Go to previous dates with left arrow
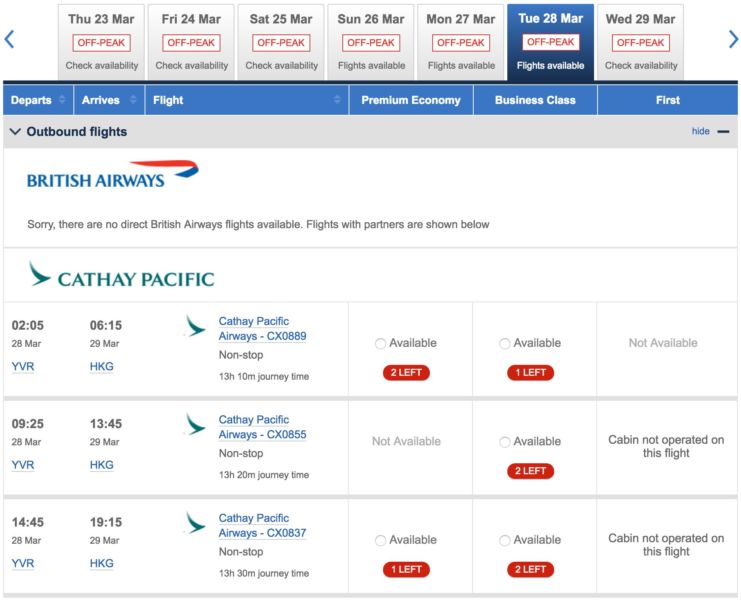Viewport: 741px width, 600px height. pyautogui.click(x=9, y=39)
